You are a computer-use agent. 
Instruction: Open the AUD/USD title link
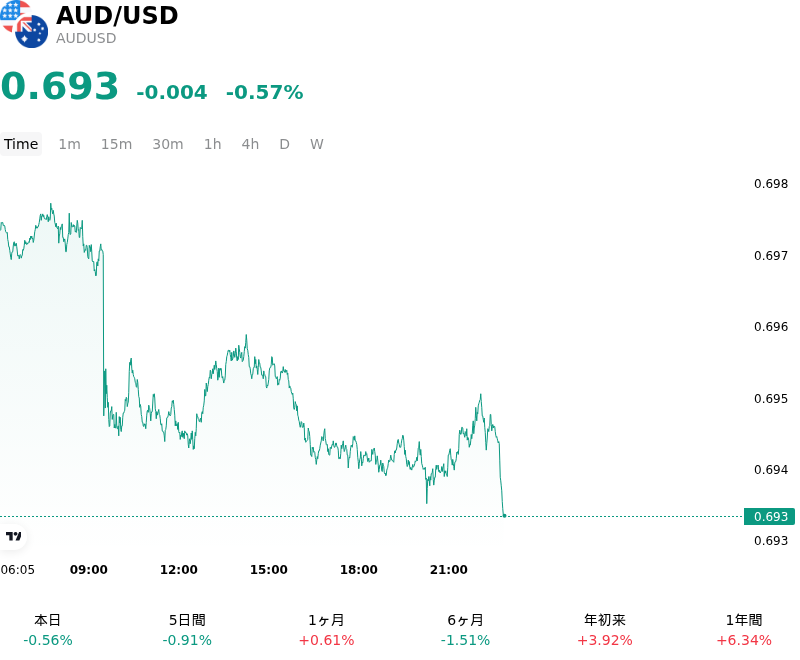pyautogui.click(x=117, y=15)
